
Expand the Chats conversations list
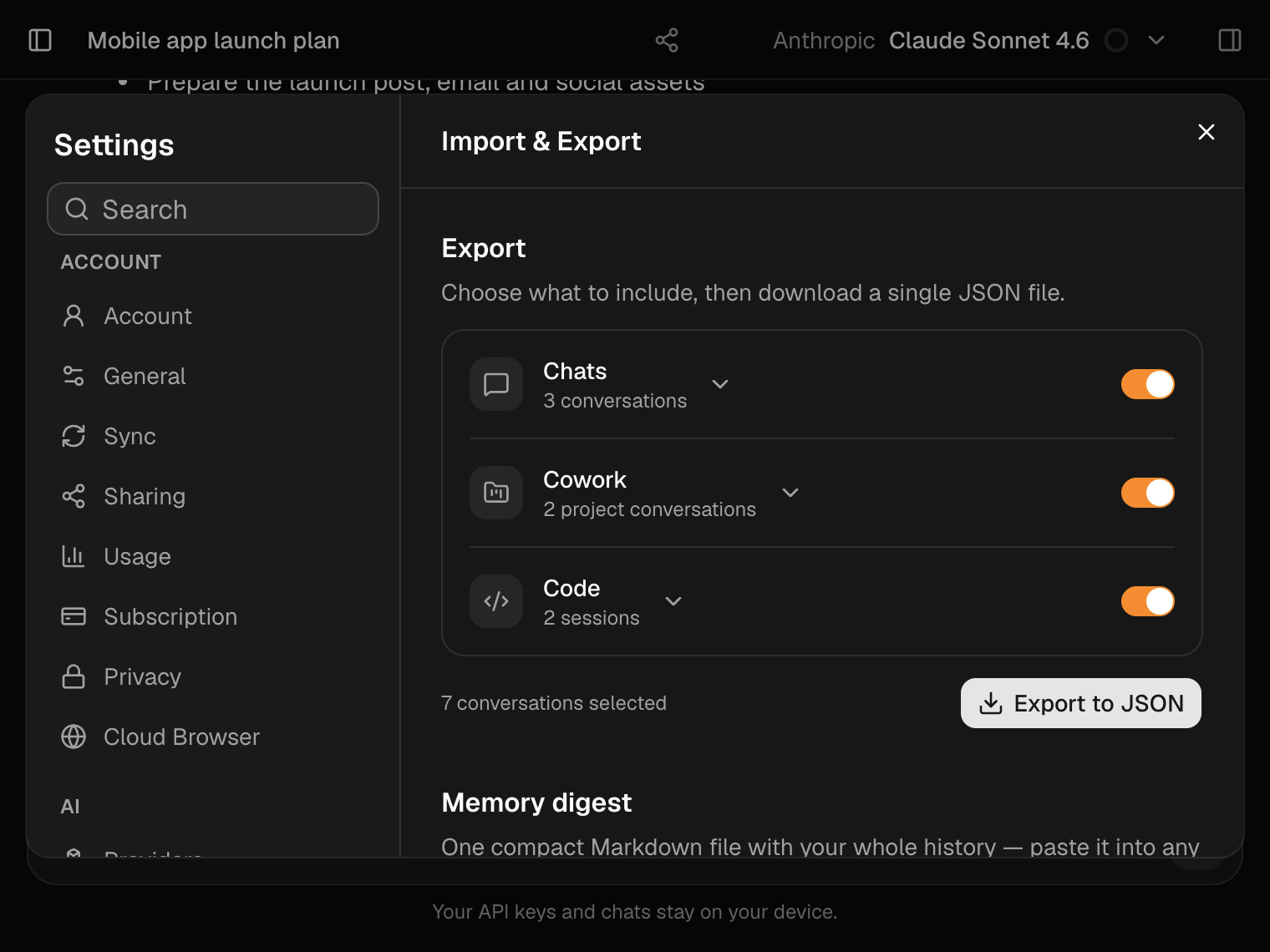(720, 384)
